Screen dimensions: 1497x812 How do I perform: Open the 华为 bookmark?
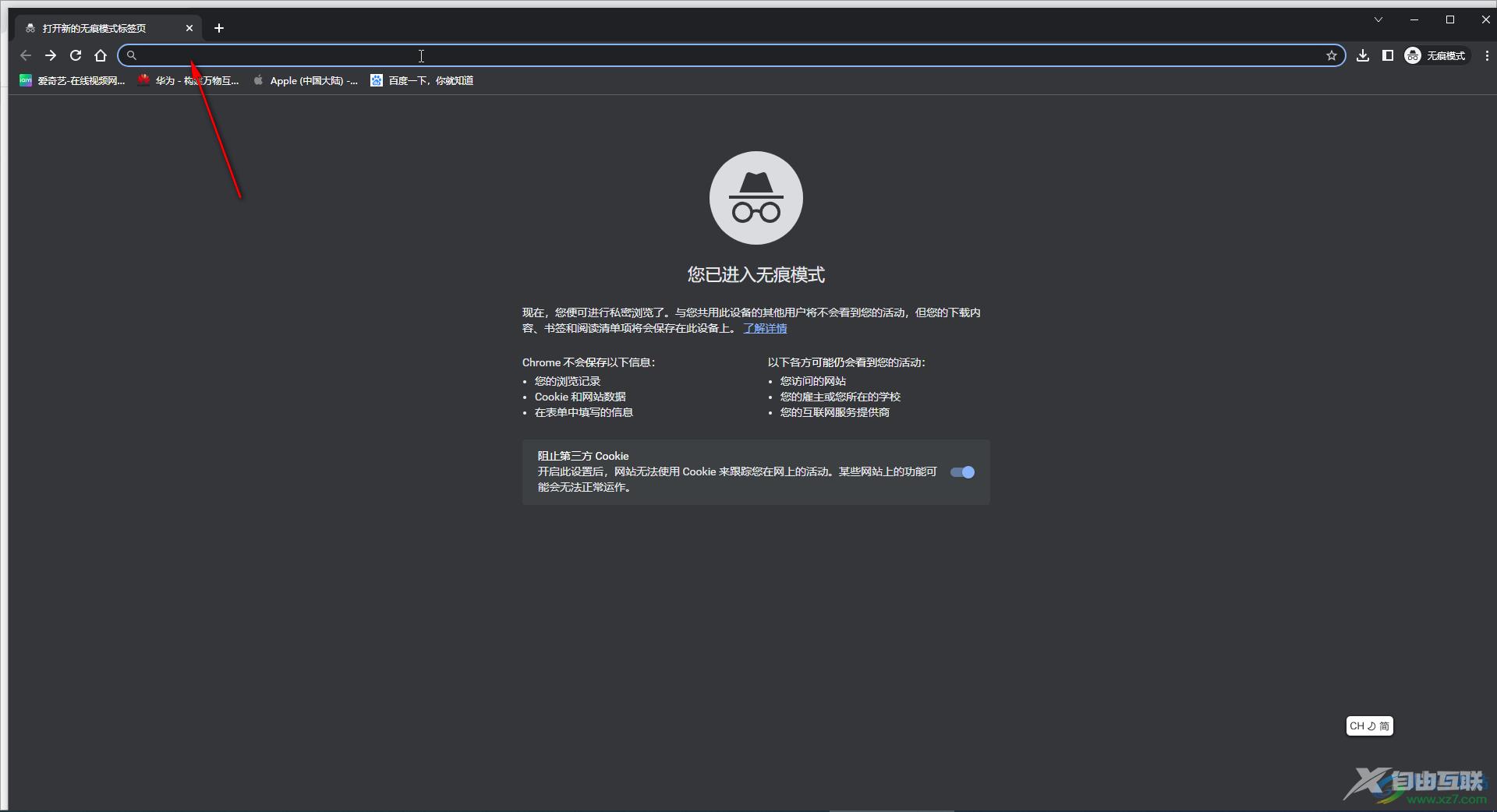pyautogui.click(x=188, y=80)
